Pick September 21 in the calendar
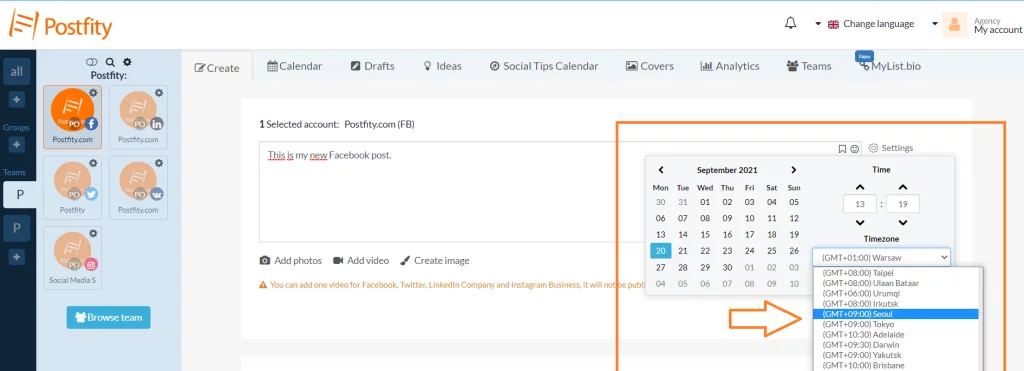The image size is (1024, 371). pyautogui.click(x=683, y=251)
